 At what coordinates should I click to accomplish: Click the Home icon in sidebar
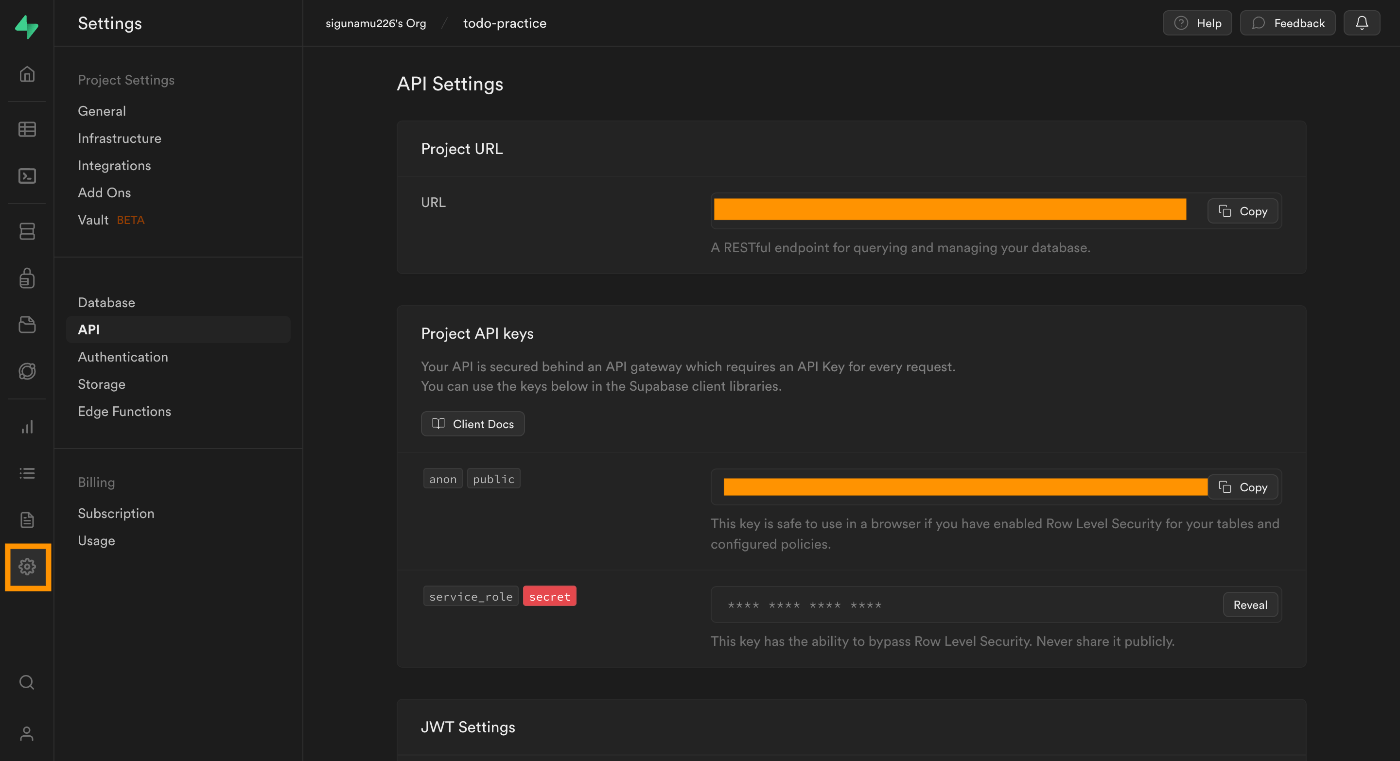pos(27,74)
